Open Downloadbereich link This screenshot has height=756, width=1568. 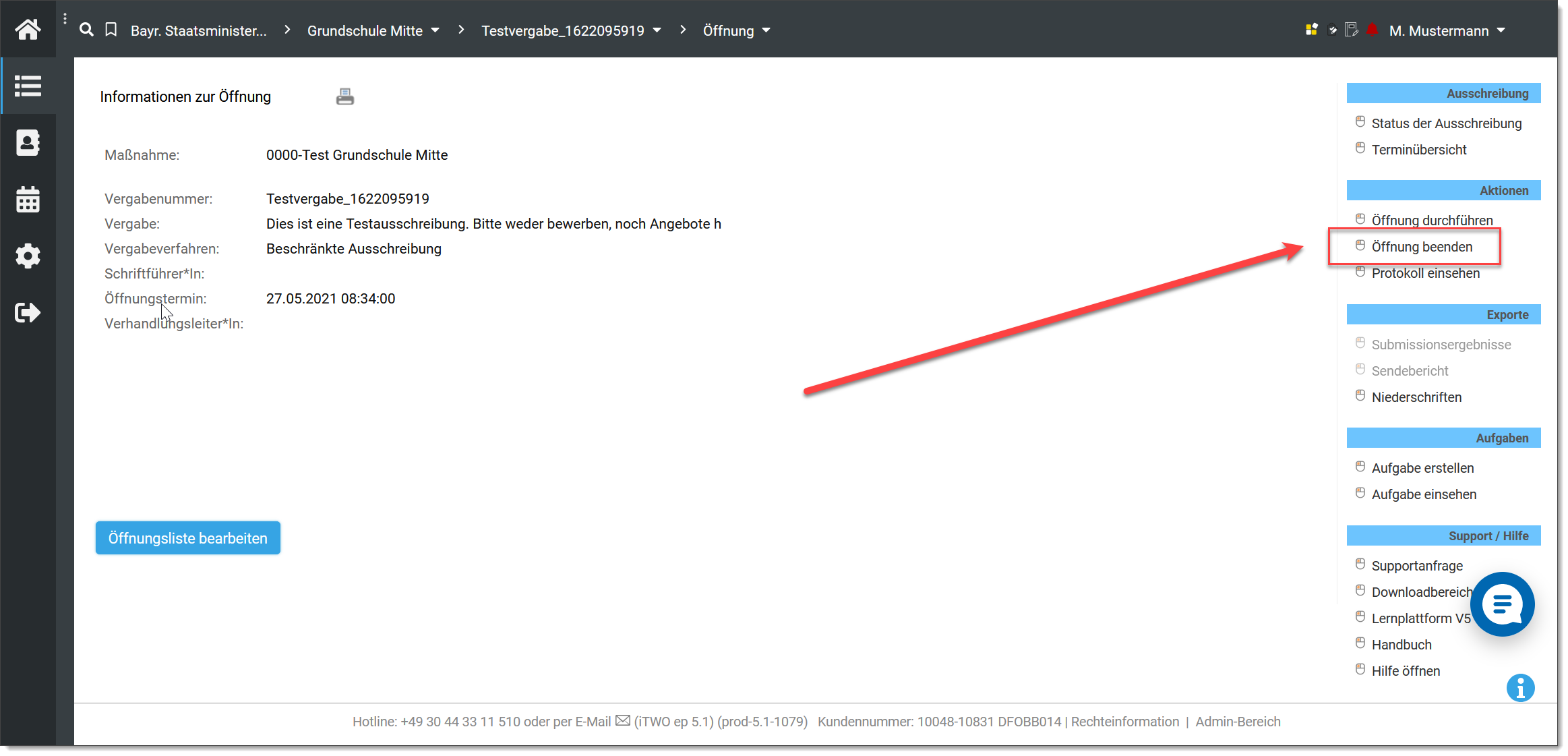1422,592
